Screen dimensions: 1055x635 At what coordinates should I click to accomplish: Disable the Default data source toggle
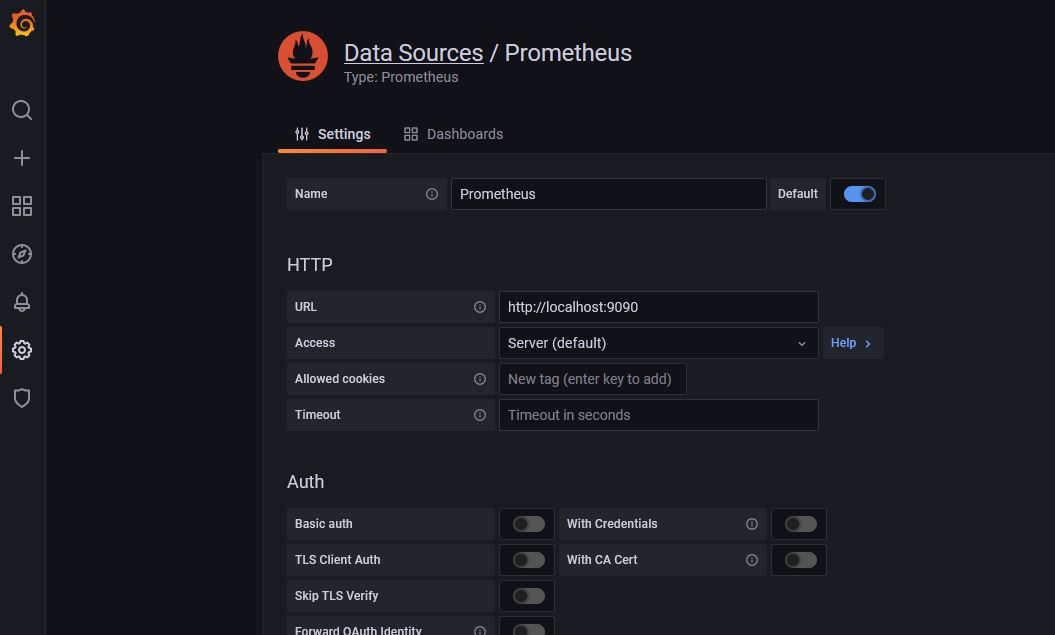(x=858, y=193)
